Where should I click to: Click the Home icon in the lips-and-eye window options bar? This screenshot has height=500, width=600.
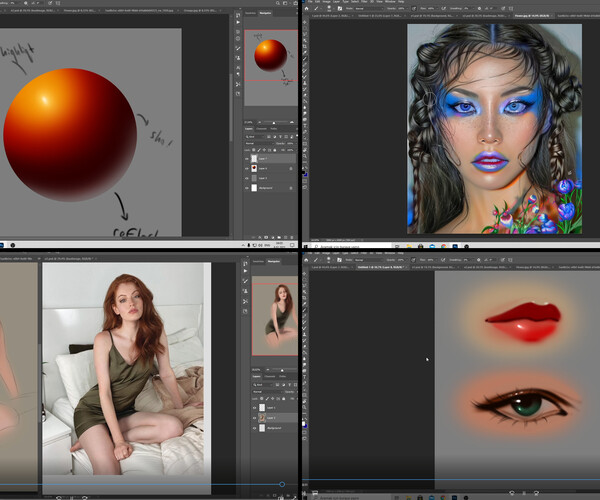(x=306, y=260)
